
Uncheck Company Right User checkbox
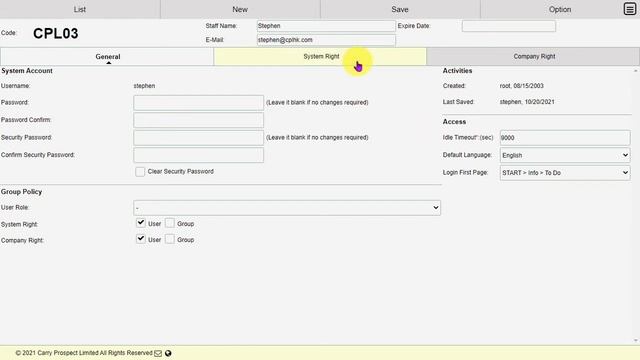click(x=141, y=239)
